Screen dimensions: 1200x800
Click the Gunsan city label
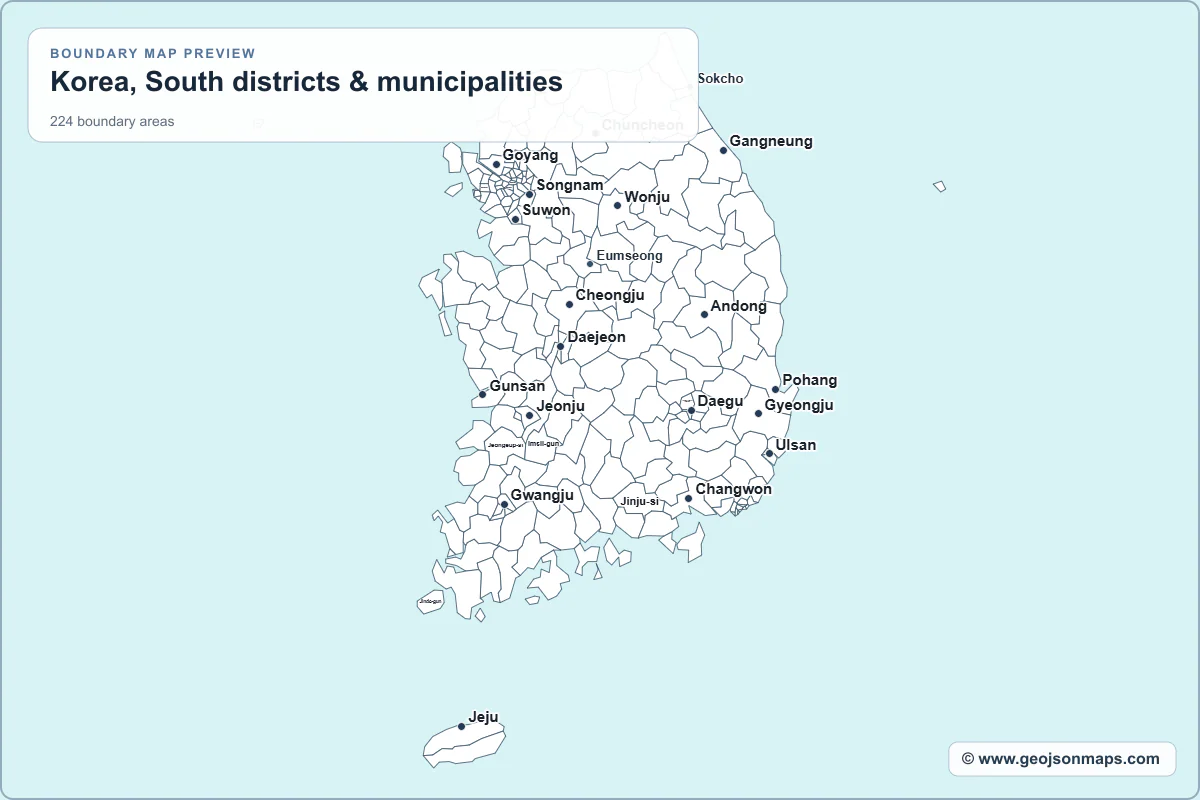click(x=517, y=386)
